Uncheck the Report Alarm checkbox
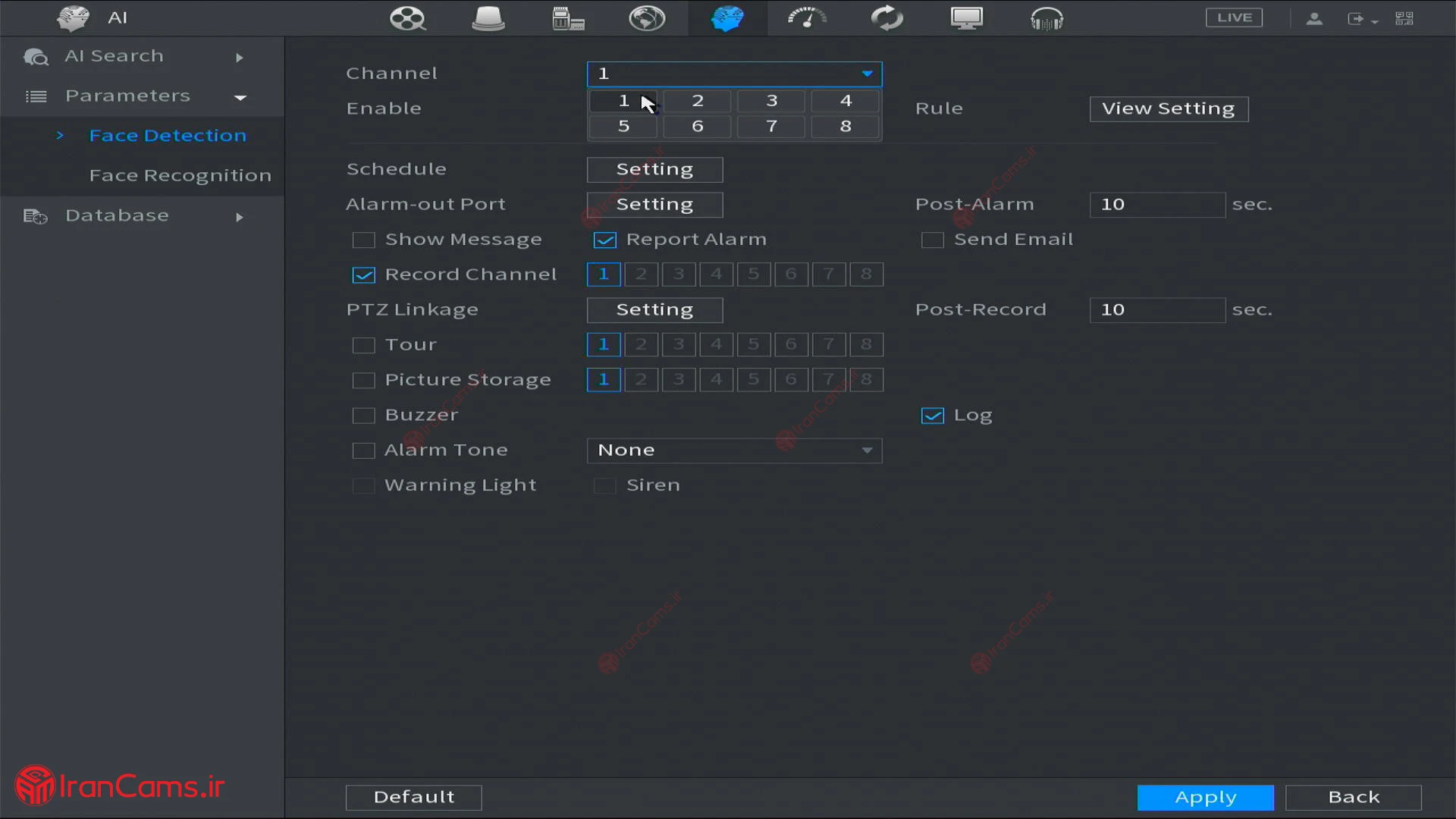The image size is (1456, 819). [x=604, y=240]
